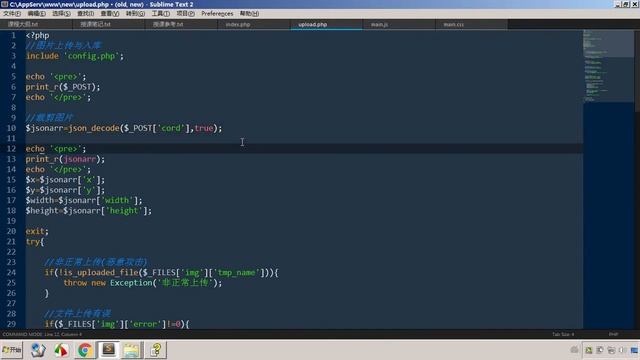Screen dimensions: 640x360
Task: Open the 查看(V) menu
Action: pos(110,13)
